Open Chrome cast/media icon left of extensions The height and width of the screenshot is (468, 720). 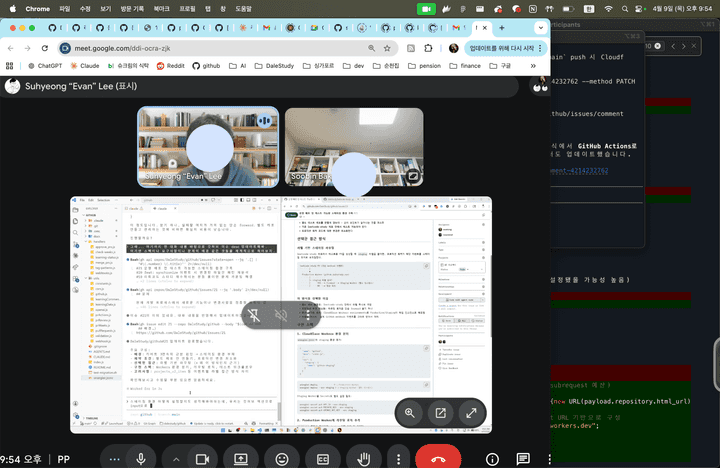point(411,48)
